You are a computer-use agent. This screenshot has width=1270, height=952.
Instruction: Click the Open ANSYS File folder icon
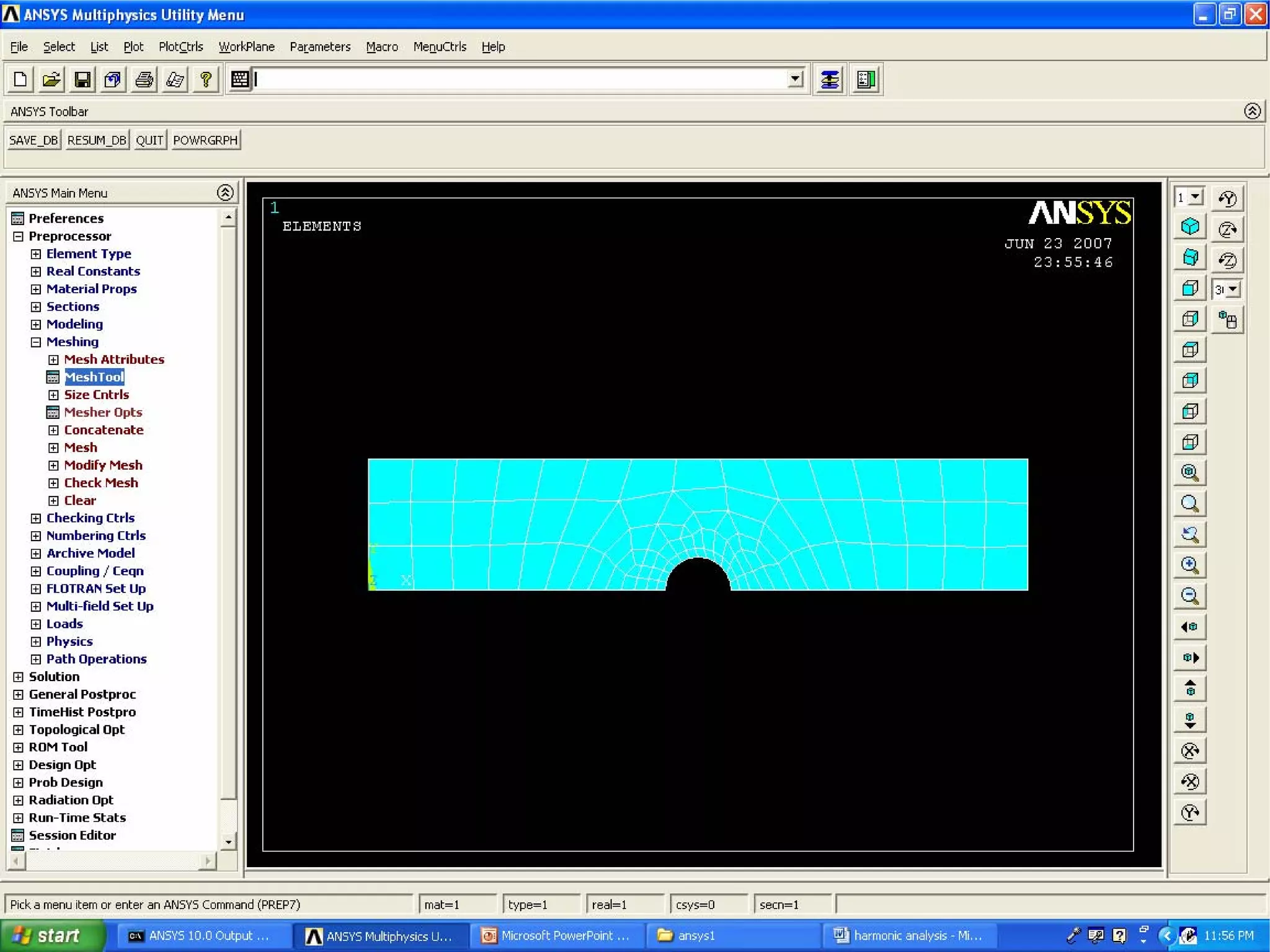pos(51,79)
